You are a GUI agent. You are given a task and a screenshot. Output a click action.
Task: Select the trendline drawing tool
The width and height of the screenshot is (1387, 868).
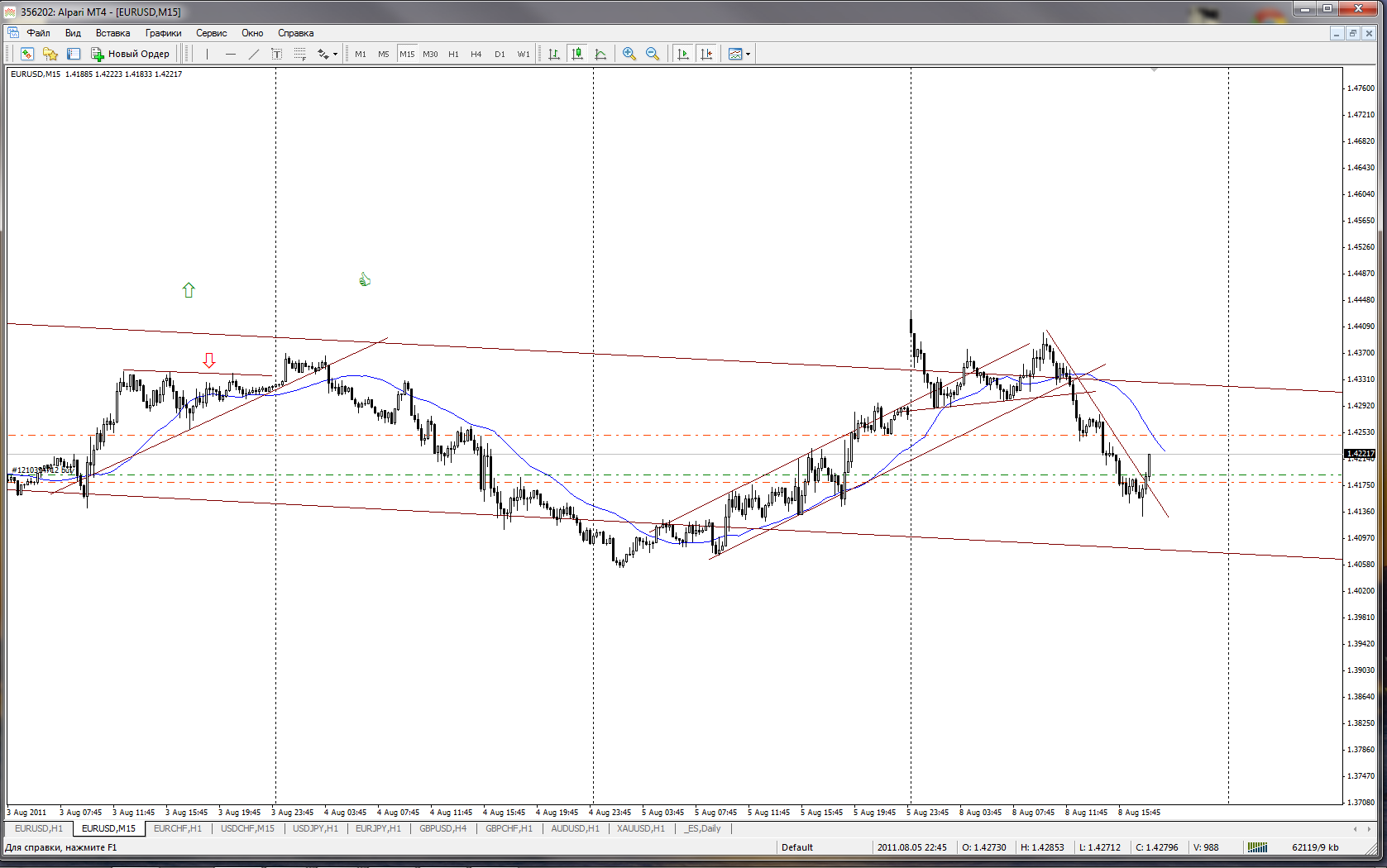pyautogui.click(x=253, y=54)
